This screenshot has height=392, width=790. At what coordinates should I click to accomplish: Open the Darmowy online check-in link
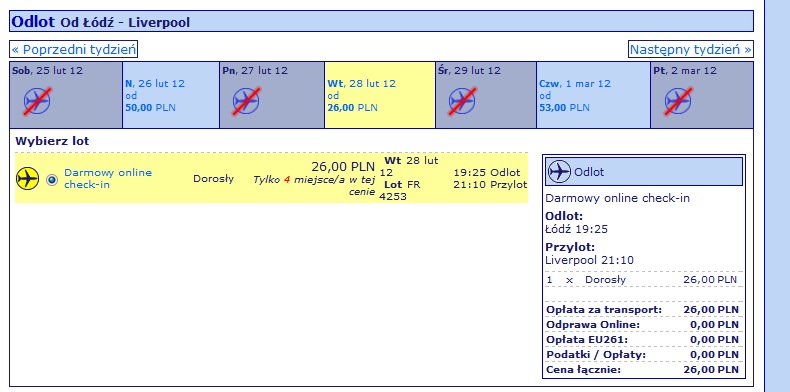pyautogui.click(x=108, y=178)
